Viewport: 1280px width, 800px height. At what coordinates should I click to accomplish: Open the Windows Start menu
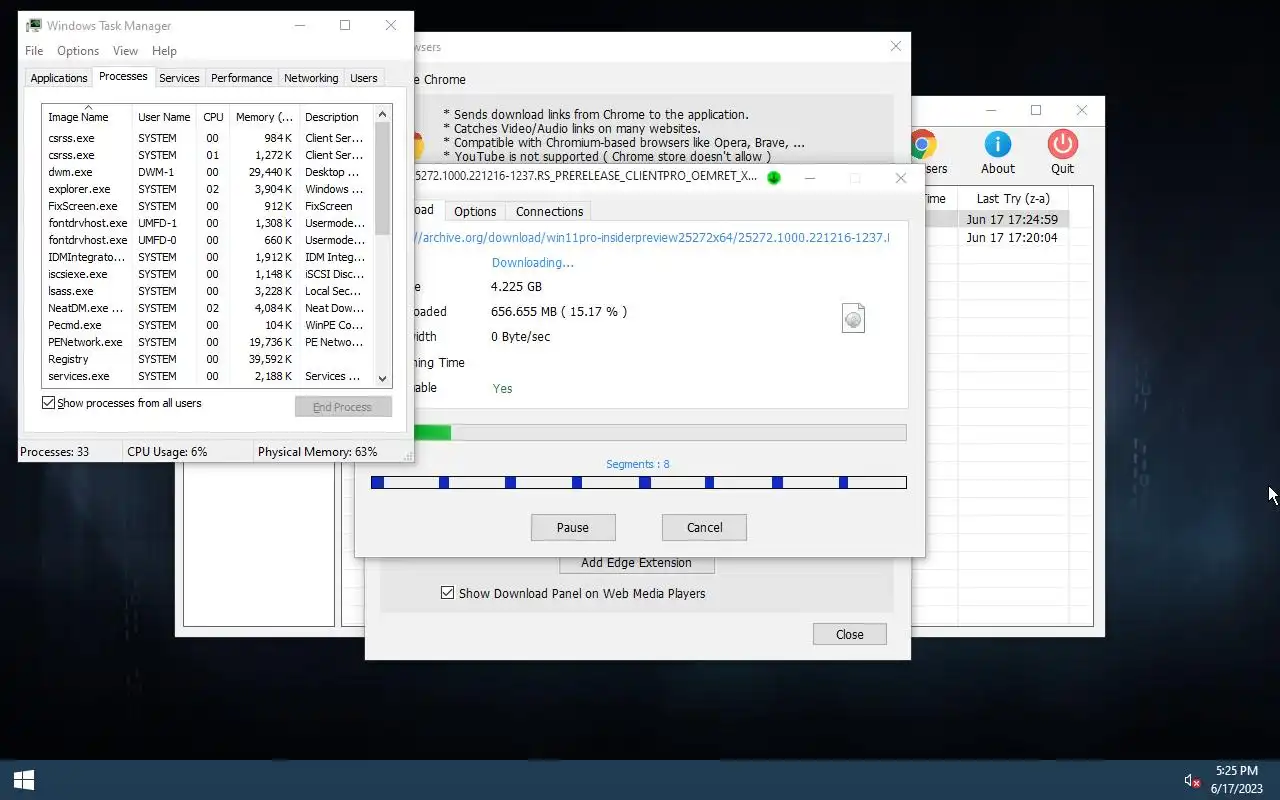pos(24,780)
